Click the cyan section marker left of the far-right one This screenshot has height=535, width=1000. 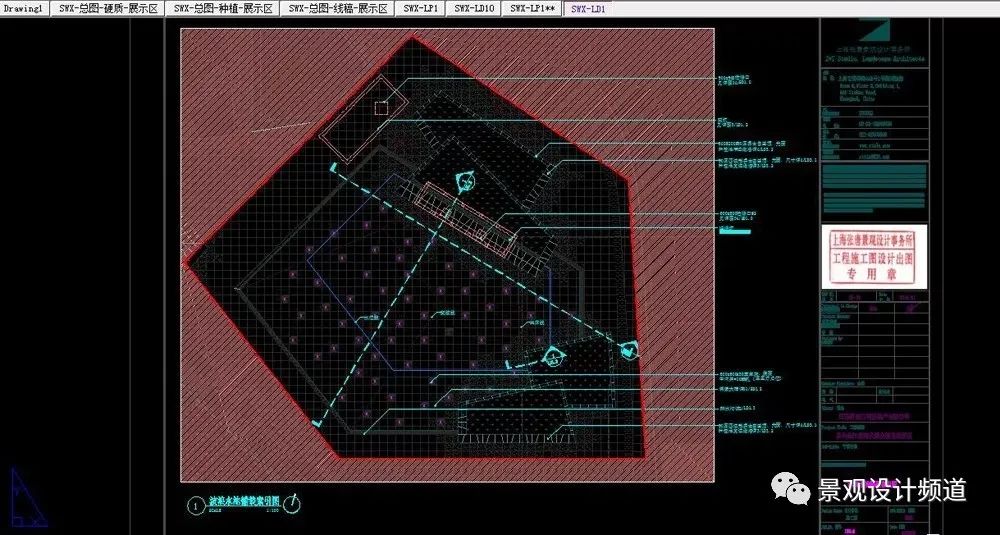coord(551,355)
